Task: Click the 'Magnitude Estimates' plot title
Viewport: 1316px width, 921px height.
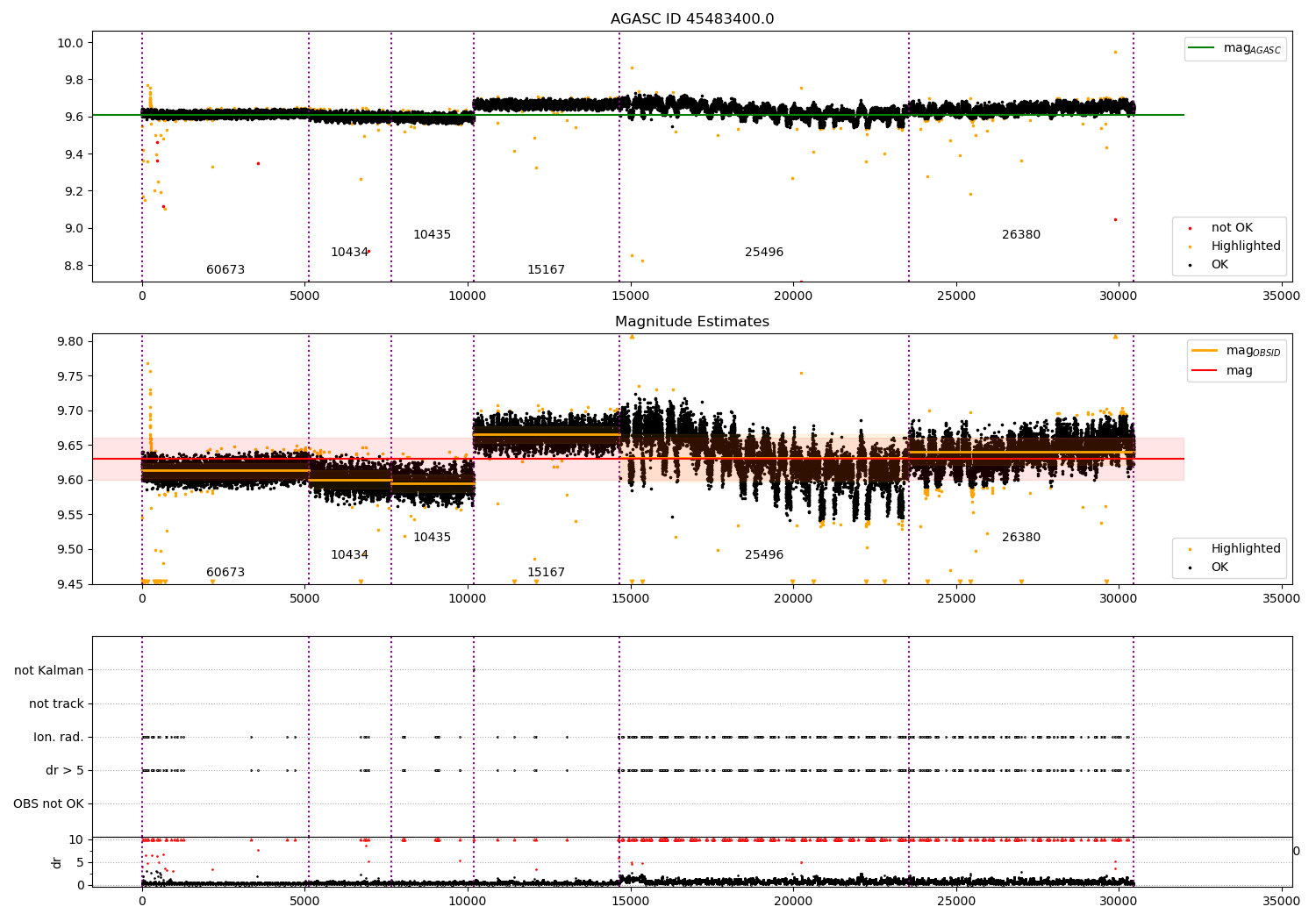Action: coord(692,322)
